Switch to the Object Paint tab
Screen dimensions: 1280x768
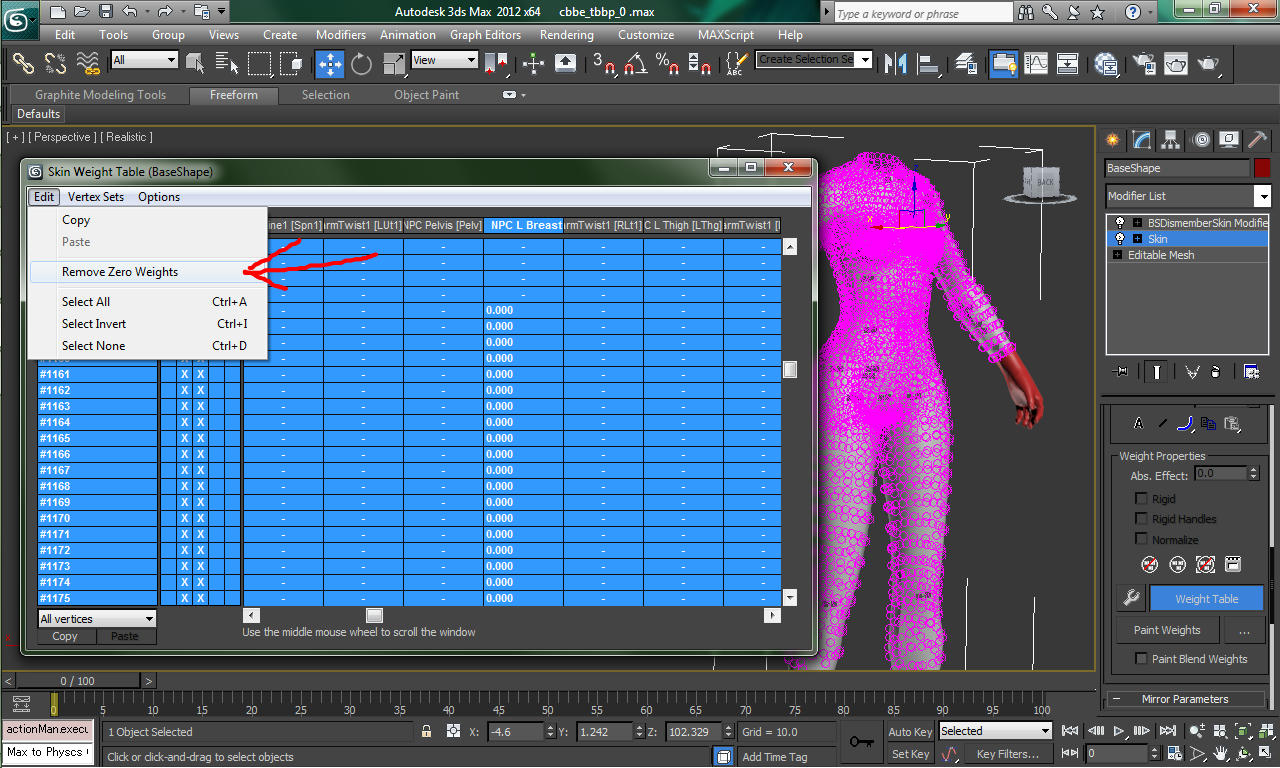[426, 95]
